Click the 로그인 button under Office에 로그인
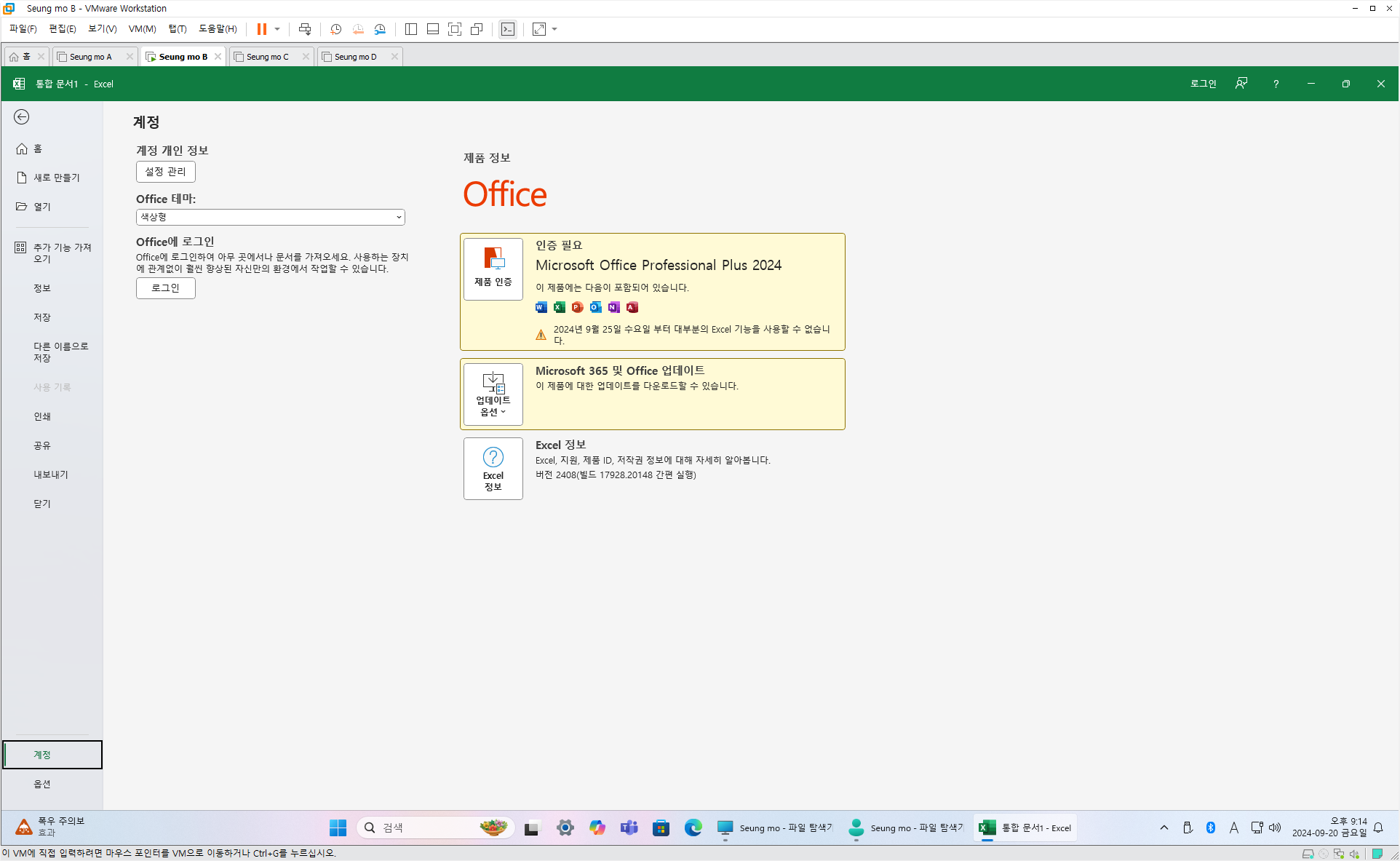1400x861 pixels. (x=166, y=288)
